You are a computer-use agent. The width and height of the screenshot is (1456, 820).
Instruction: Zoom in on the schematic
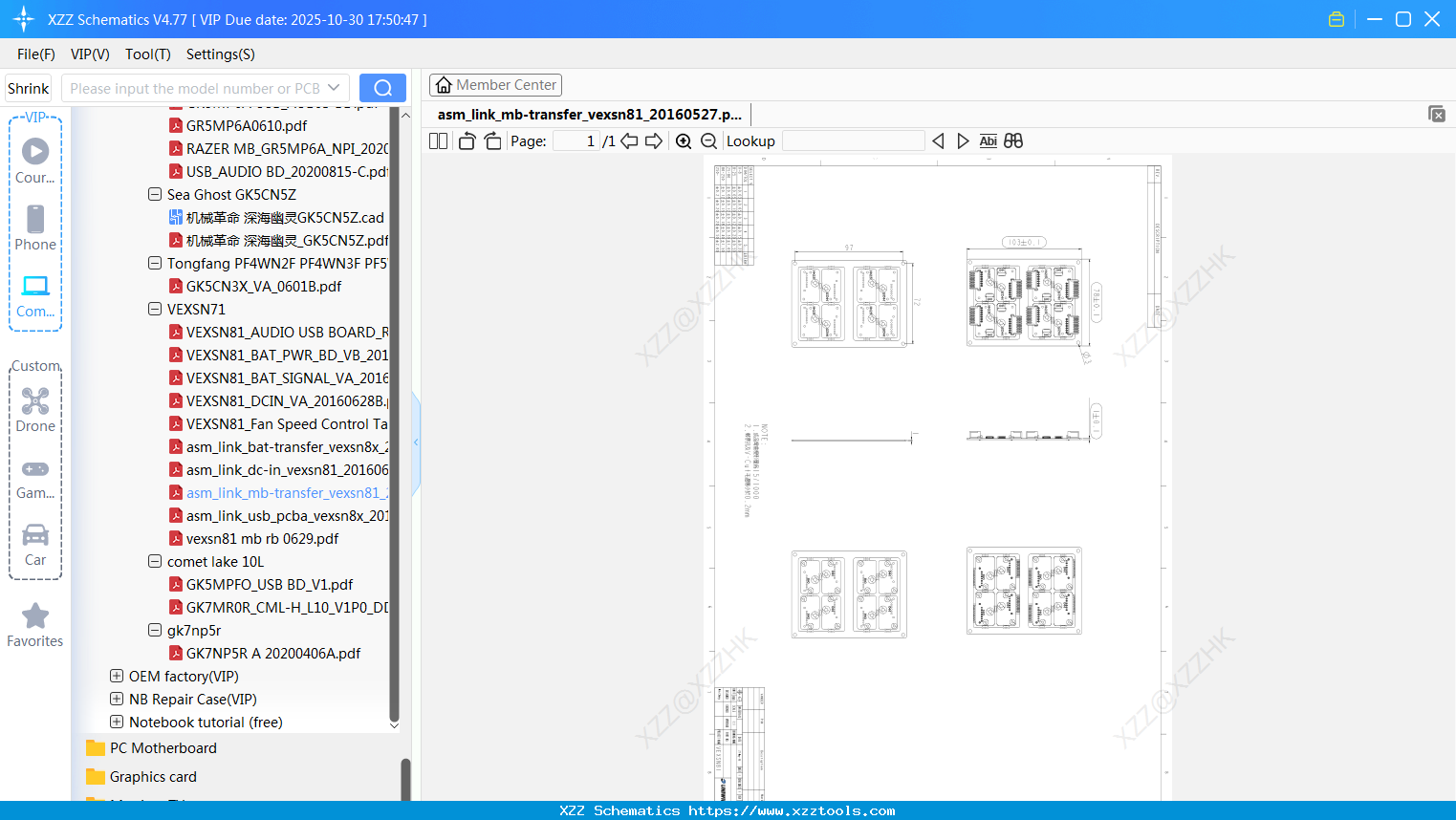(x=684, y=141)
